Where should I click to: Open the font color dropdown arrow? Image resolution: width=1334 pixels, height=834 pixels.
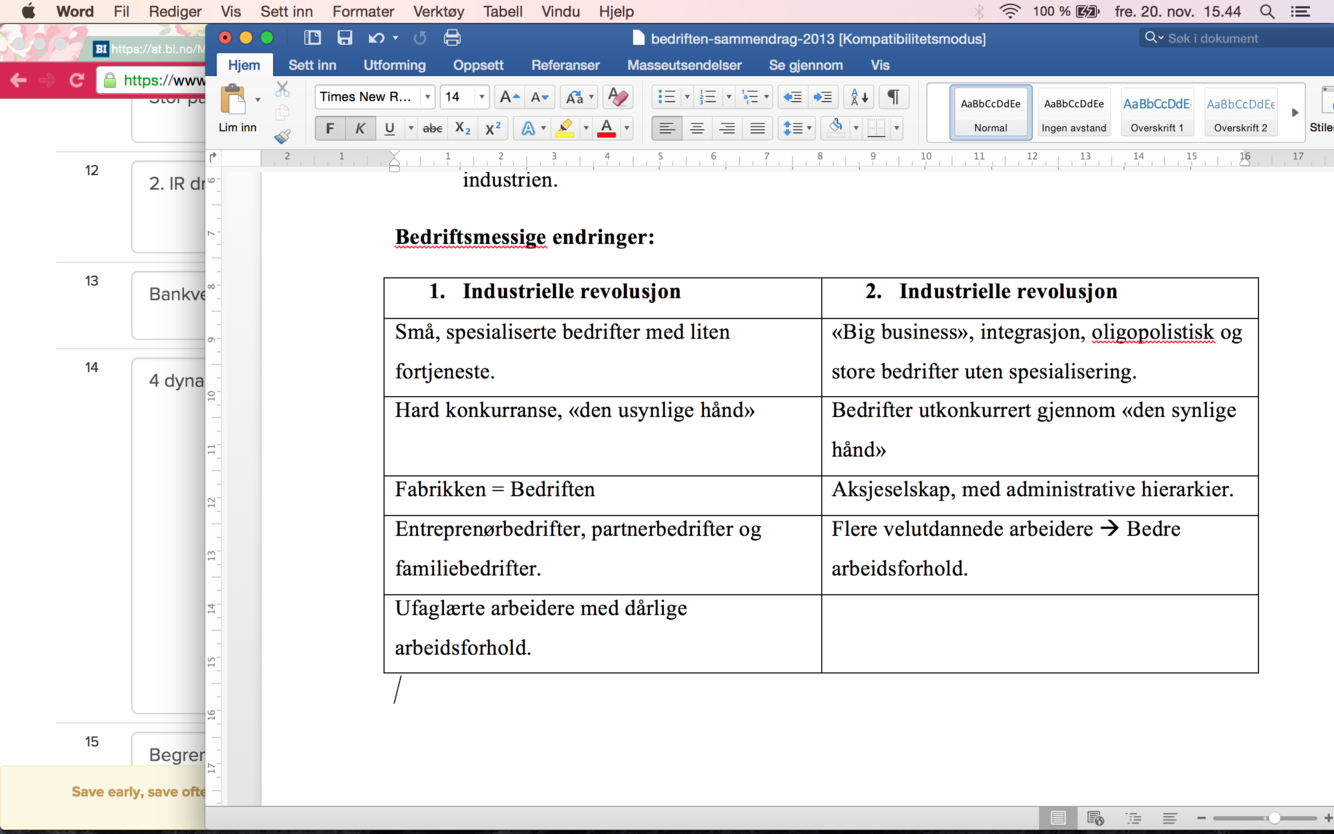click(627, 128)
